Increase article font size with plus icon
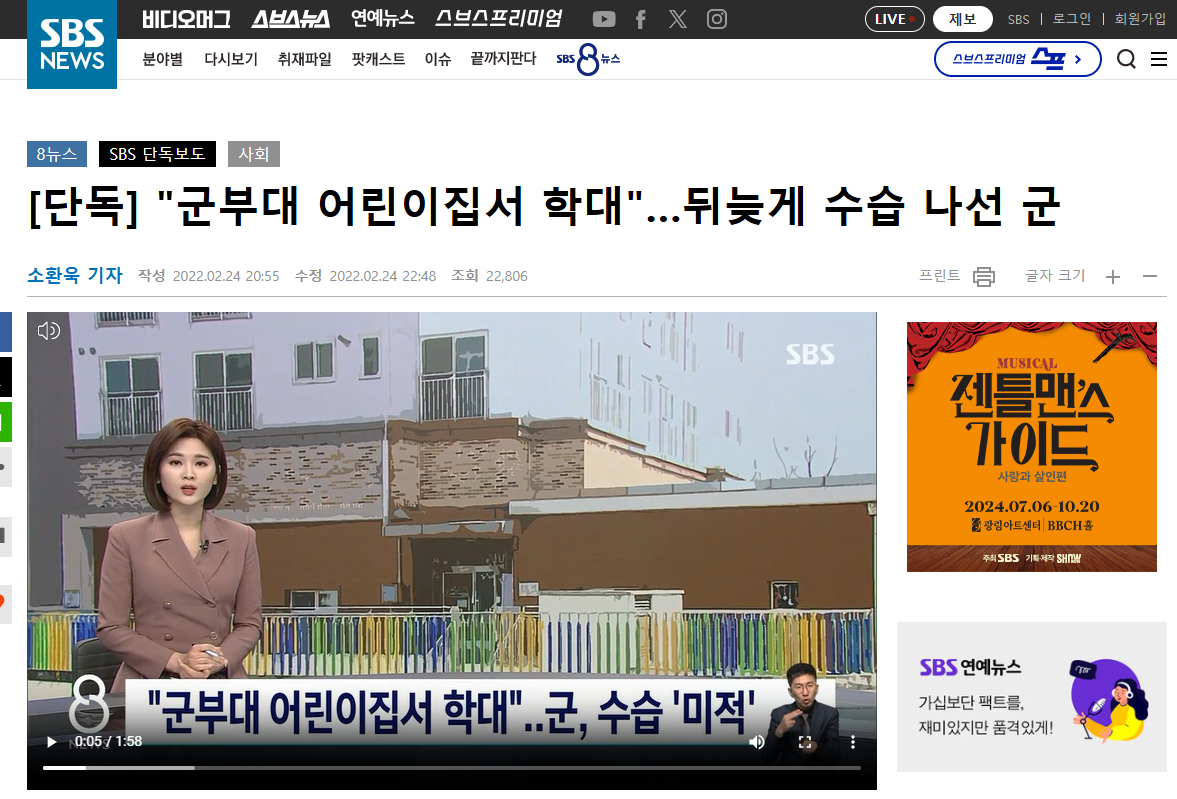 click(x=1112, y=277)
